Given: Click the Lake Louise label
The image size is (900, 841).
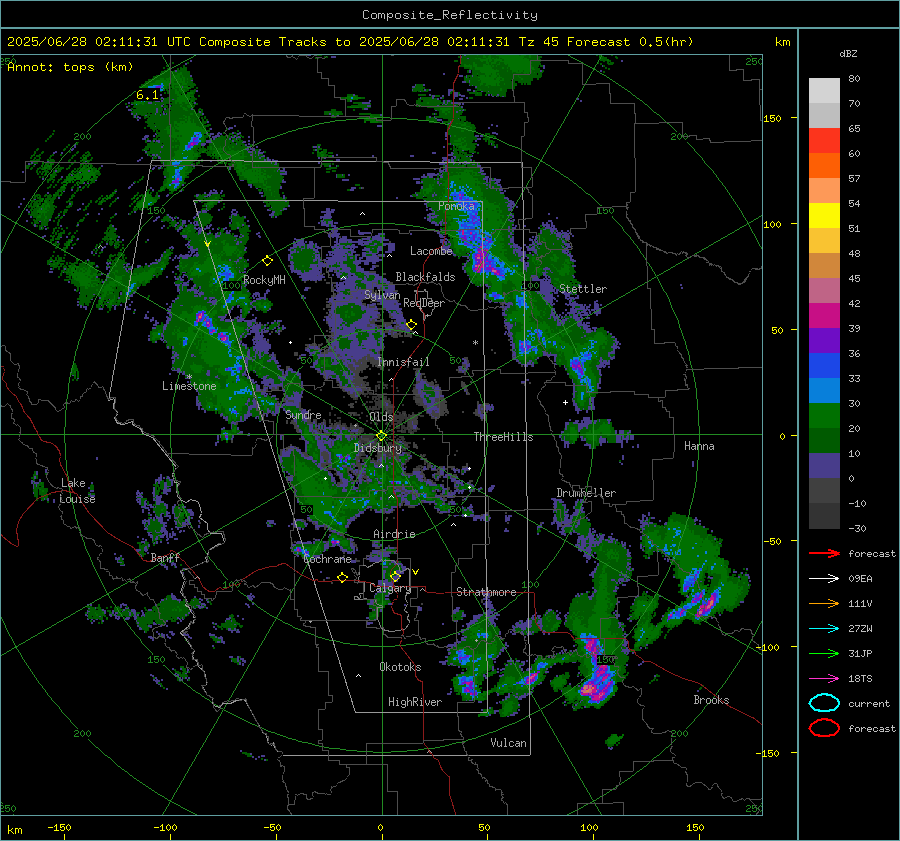Looking at the screenshot, I should 77,491.
